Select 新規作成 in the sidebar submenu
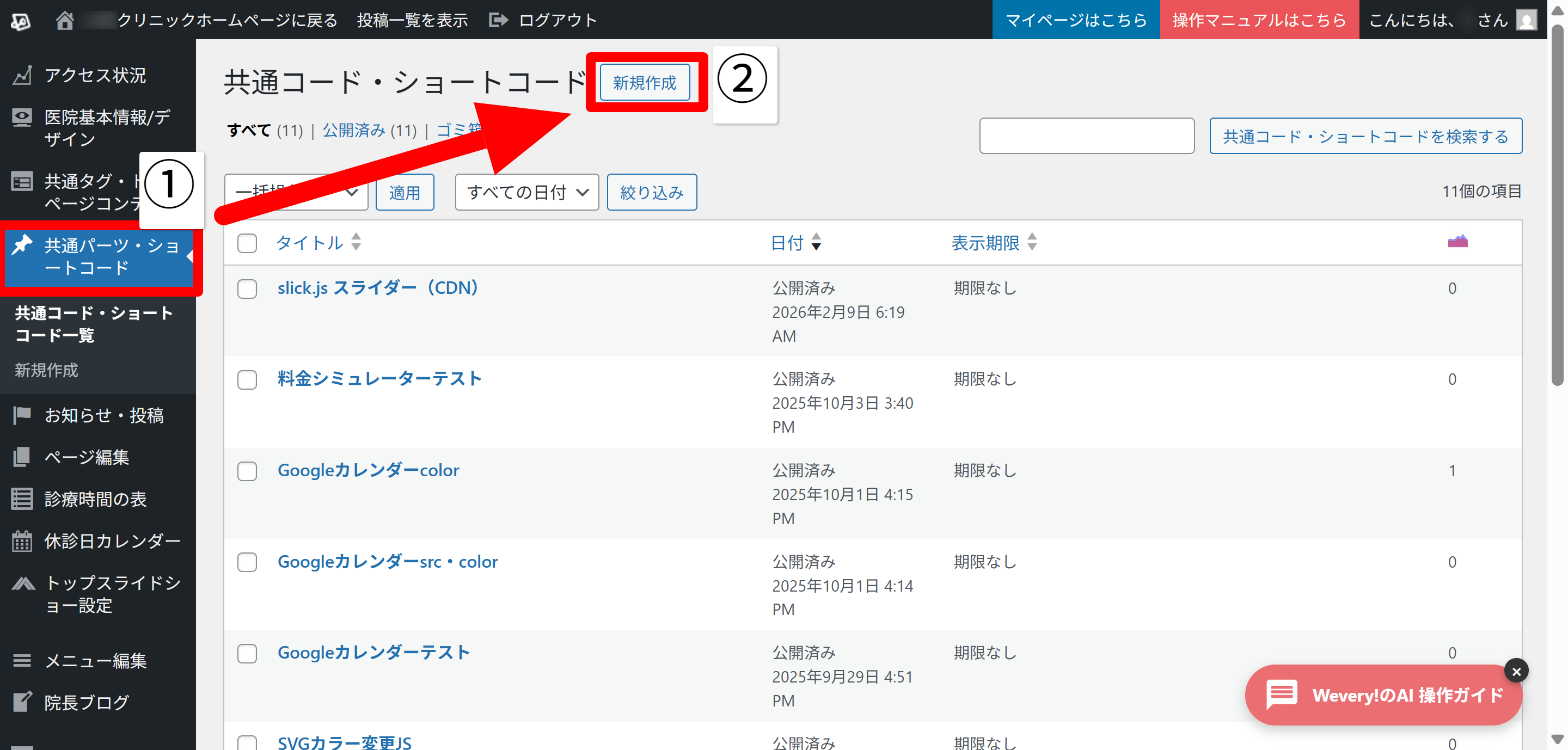This screenshot has height=750, width=1568. [x=46, y=370]
